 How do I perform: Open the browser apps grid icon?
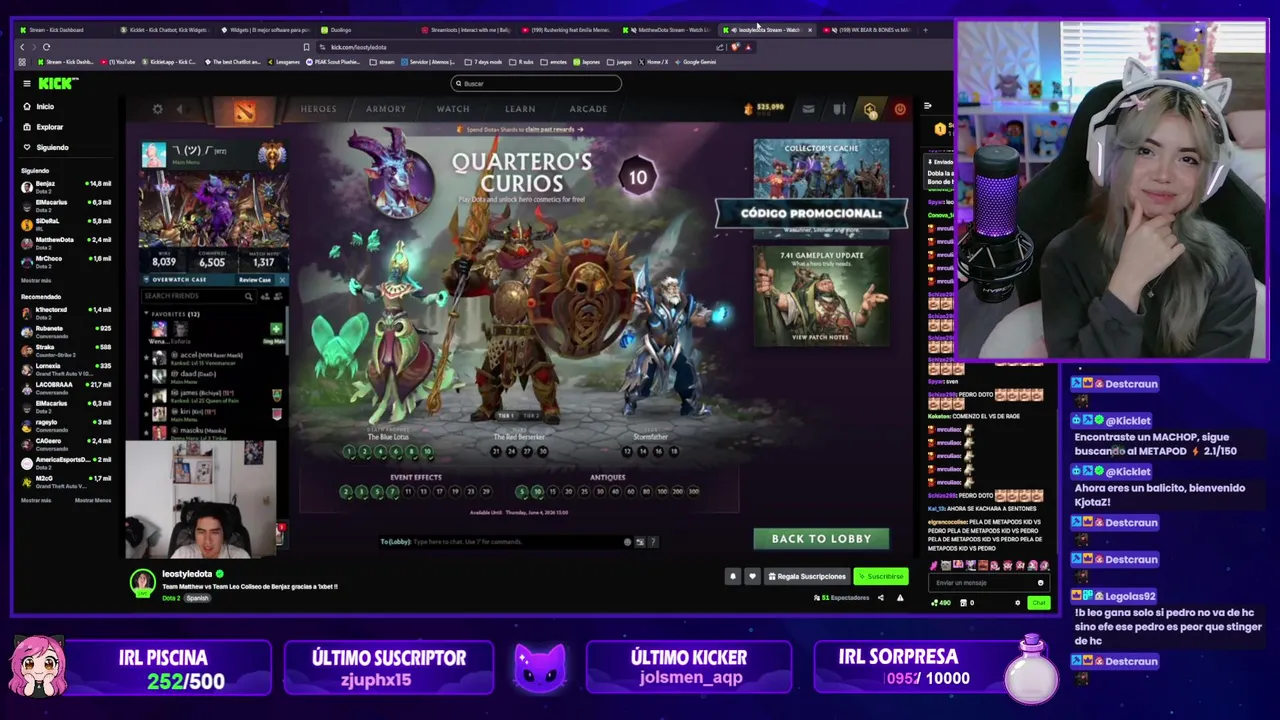click(22, 62)
